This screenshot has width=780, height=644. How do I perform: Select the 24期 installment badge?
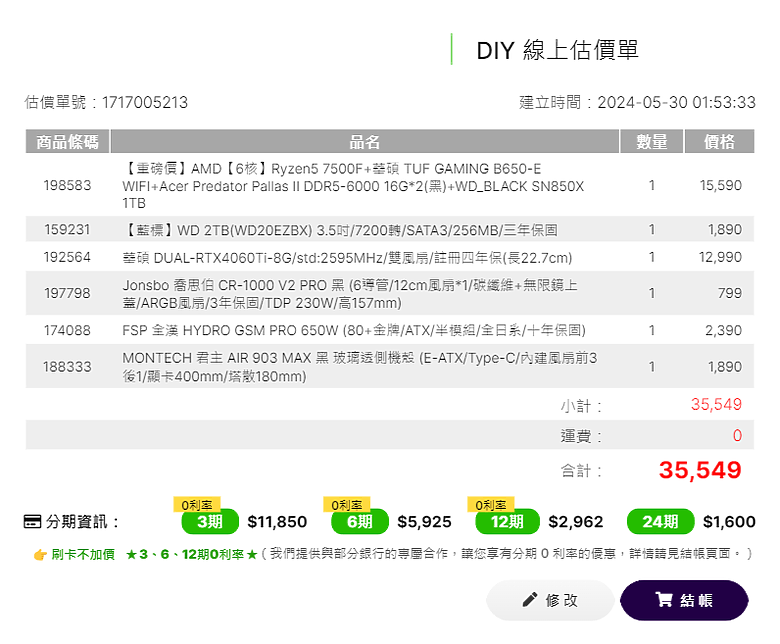pos(660,522)
